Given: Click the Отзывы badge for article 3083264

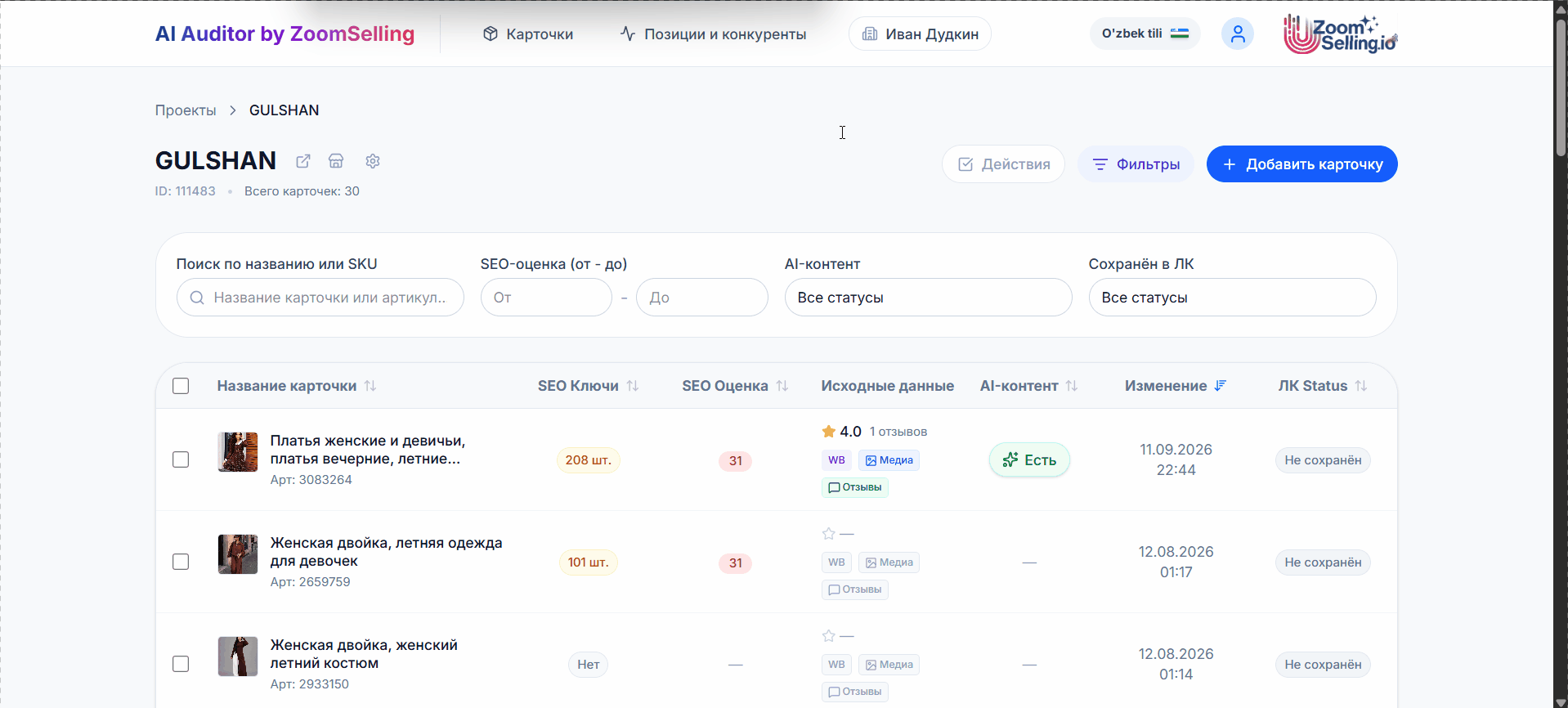Looking at the screenshot, I should point(855,487).
